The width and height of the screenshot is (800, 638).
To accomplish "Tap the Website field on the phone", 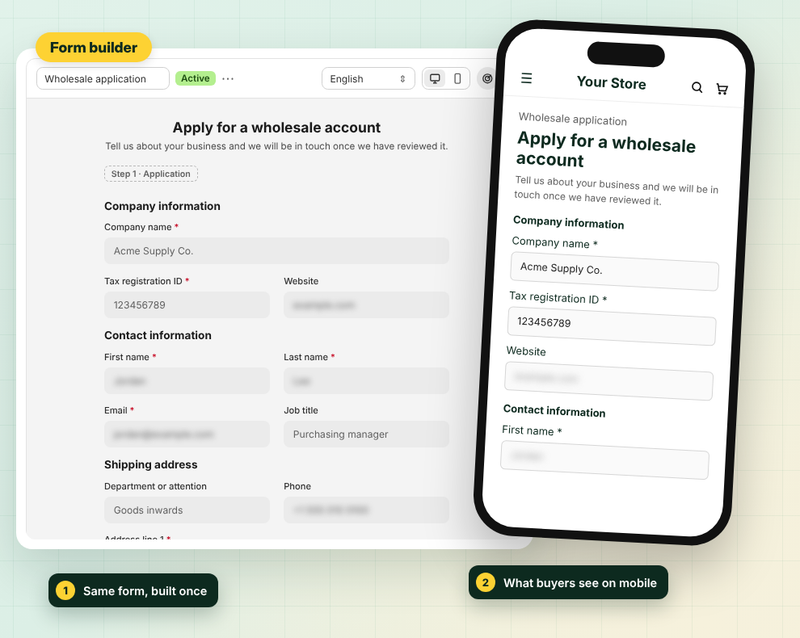I will point(609,381).
